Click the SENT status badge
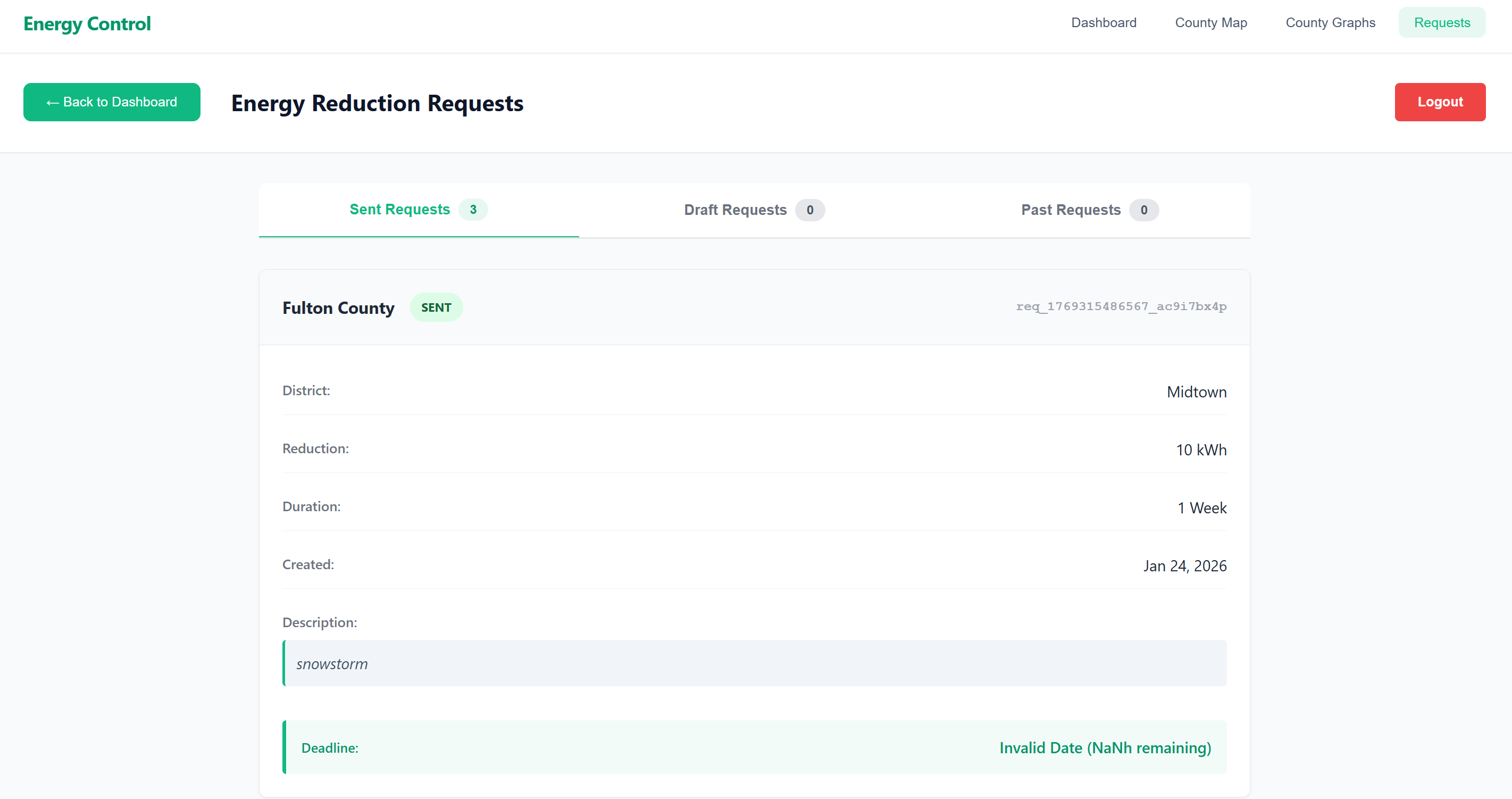Screen dimensions: 1512x799 point(436,307)
